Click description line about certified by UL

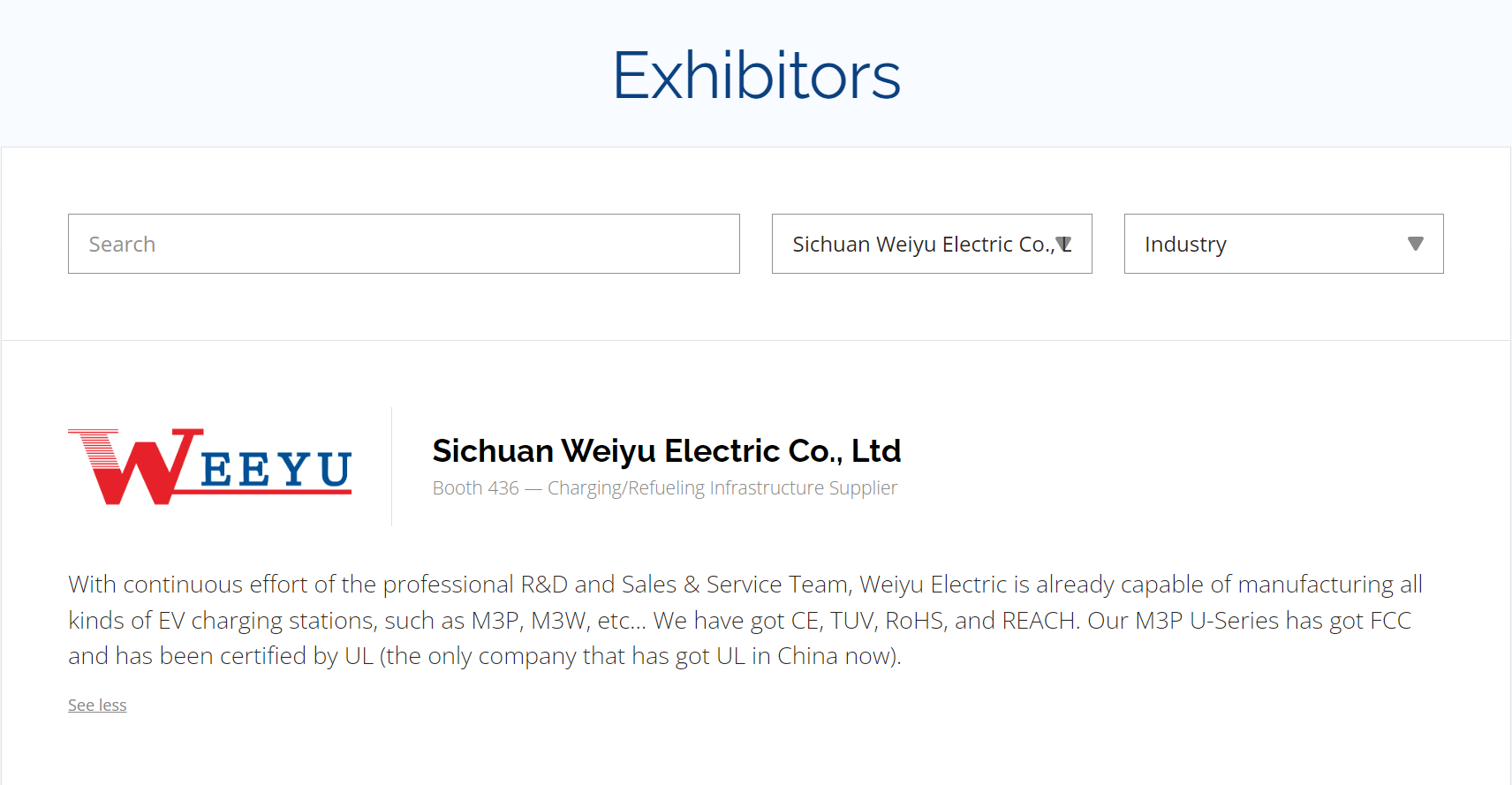pyautogui.click(x=485, y=656)
